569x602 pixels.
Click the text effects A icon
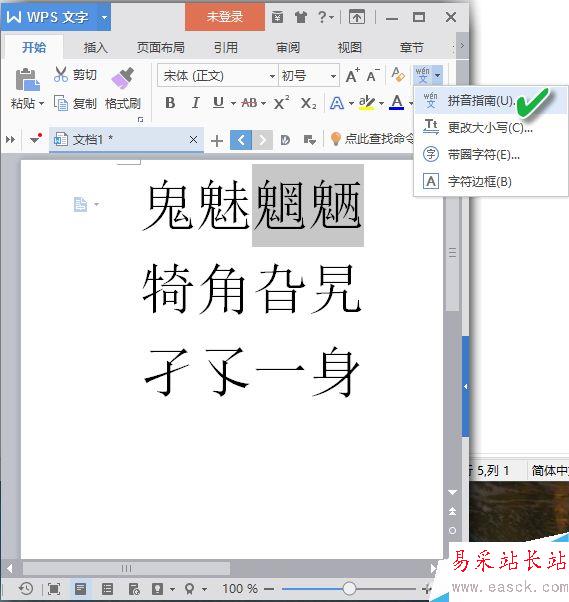337,103
